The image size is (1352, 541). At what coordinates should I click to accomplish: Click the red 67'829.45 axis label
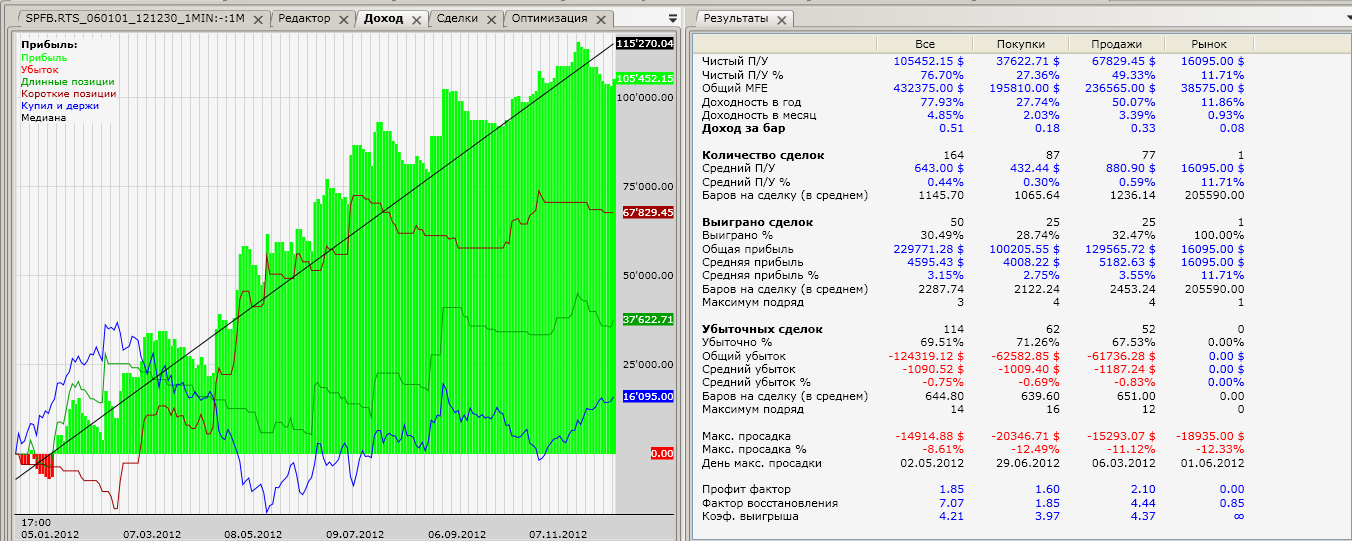[646, 213]
